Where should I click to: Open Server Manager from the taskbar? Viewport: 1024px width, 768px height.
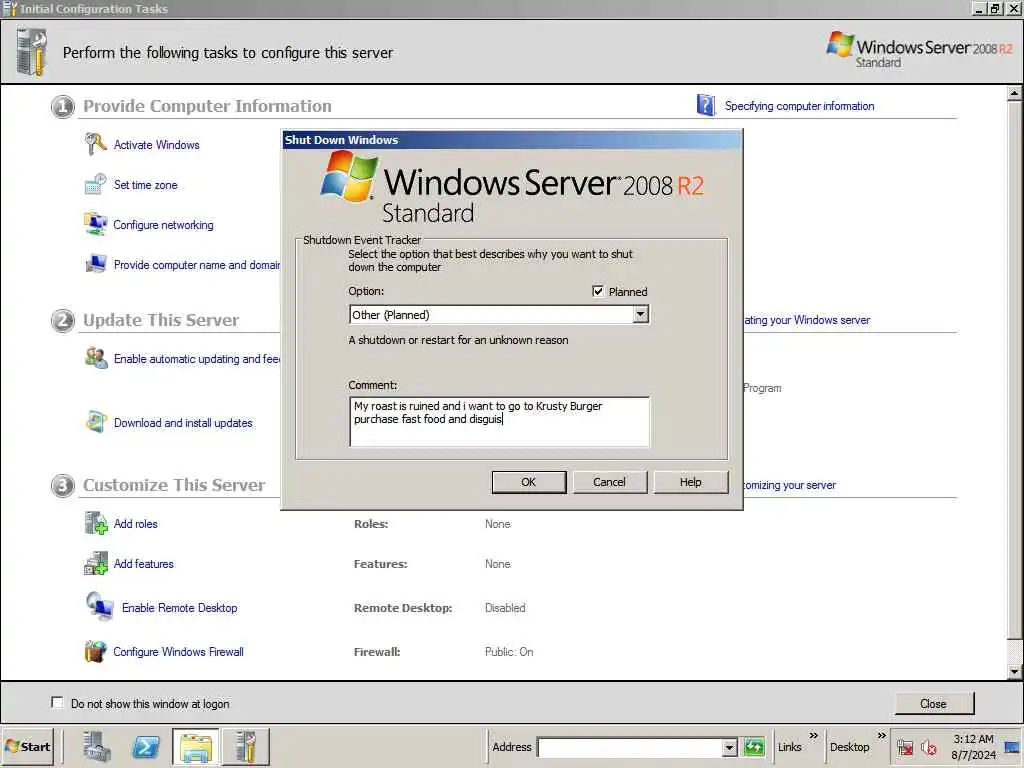[97, 746]
